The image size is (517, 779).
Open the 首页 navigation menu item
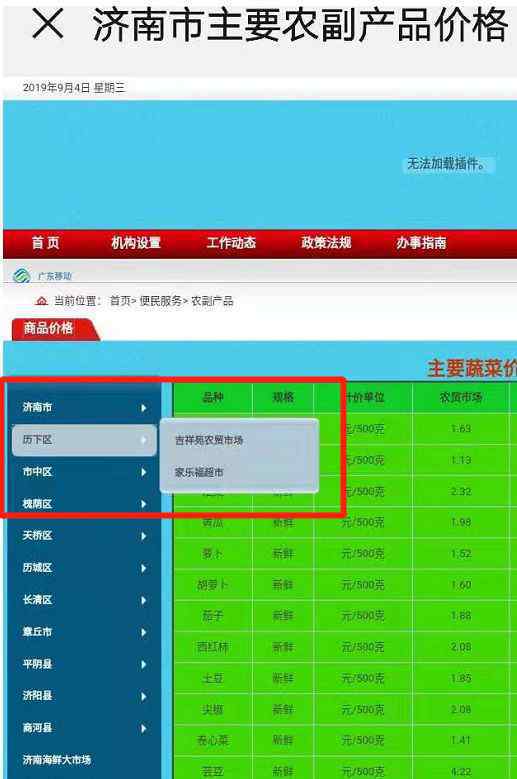coord(46,243)
